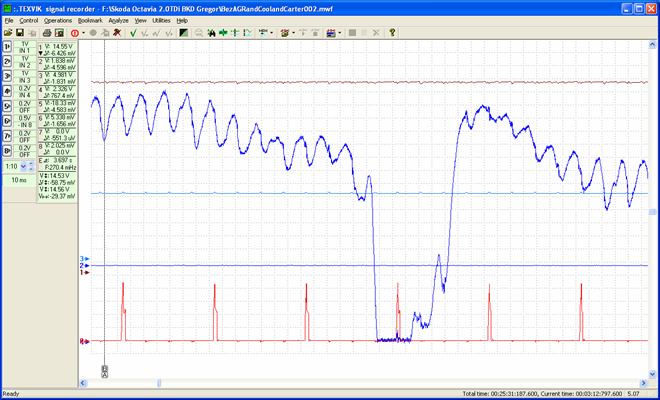Click the horizontal scrollbar right arrow

tap(643, 383)
